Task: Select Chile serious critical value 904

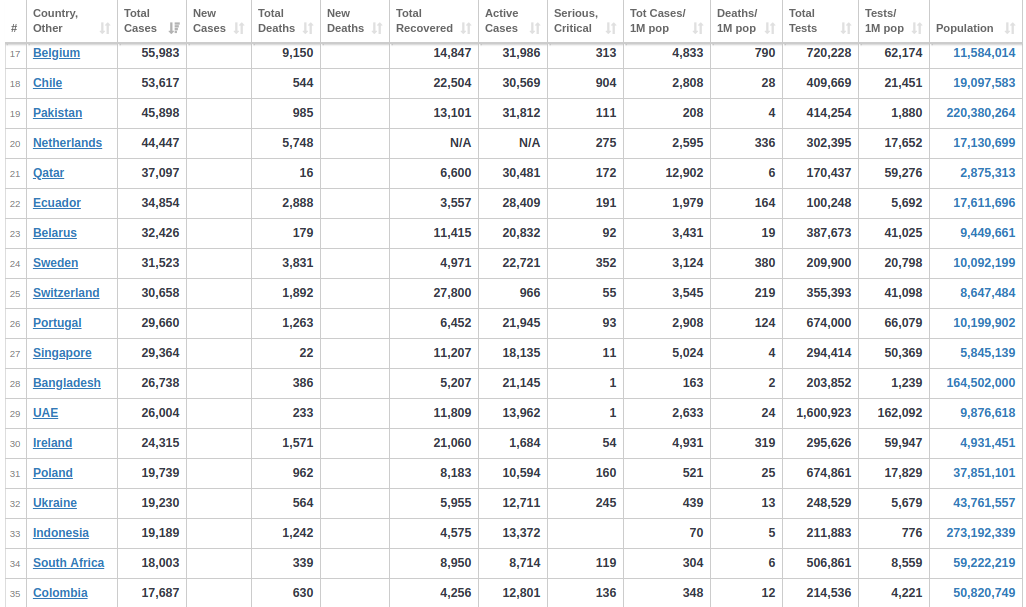Action: [x=606, y=83]
